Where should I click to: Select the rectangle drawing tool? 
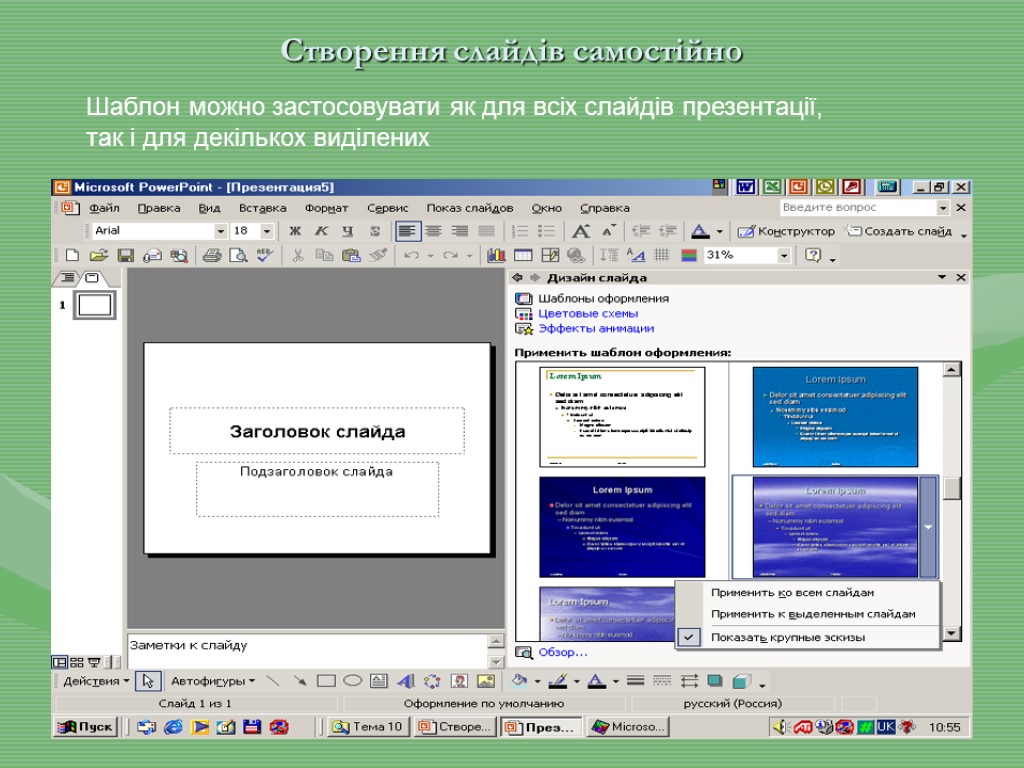click(x=326, y=681)
